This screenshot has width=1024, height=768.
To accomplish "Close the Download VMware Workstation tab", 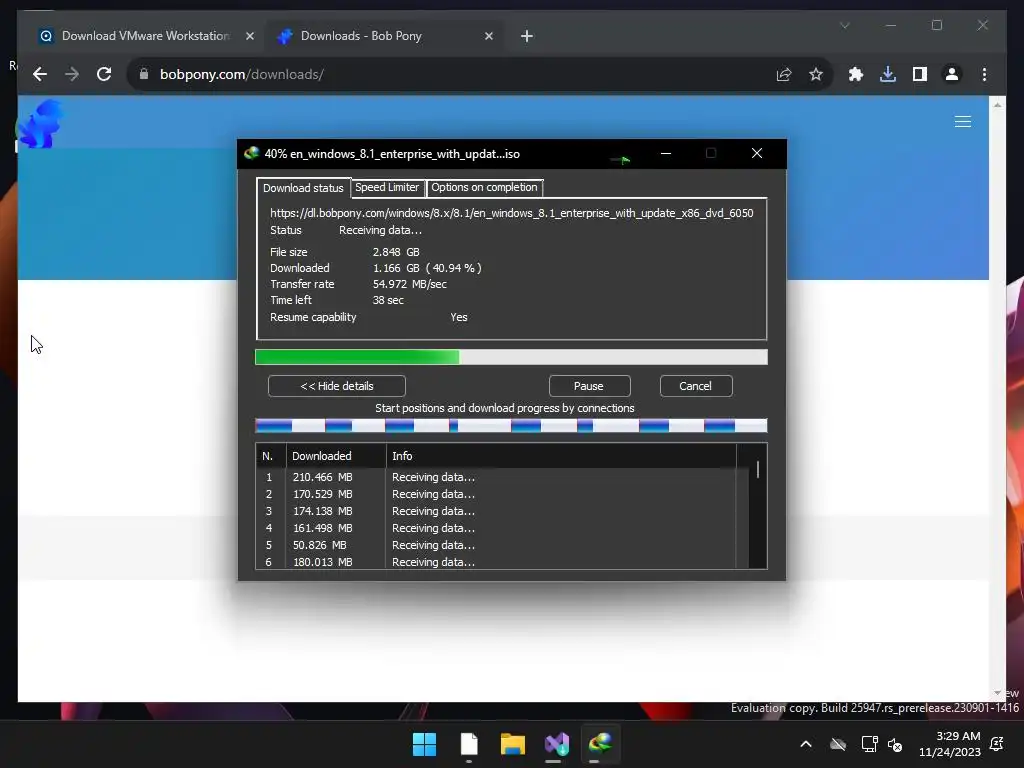I will click(x=249, y=36).
